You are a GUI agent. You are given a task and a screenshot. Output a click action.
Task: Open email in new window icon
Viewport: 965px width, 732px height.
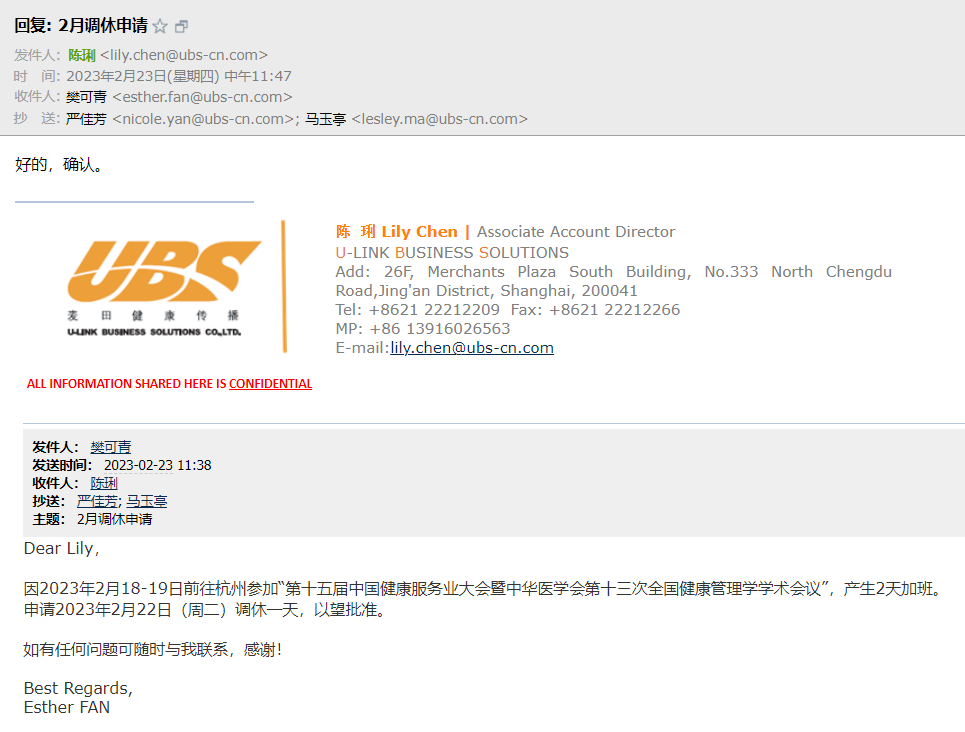coord(182,26)
